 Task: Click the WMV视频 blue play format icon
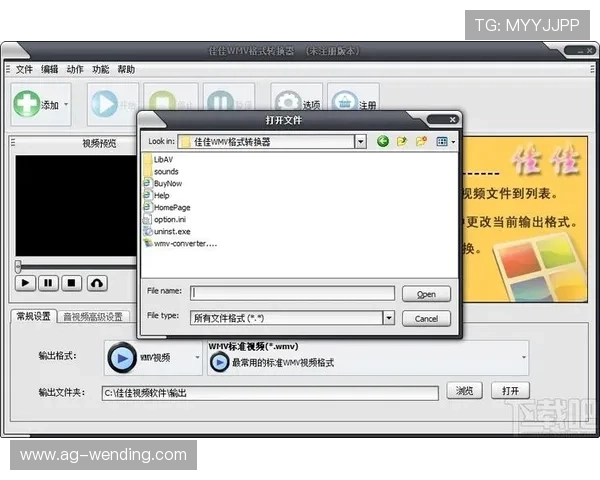pyautogui.click(x=122, y=358)
